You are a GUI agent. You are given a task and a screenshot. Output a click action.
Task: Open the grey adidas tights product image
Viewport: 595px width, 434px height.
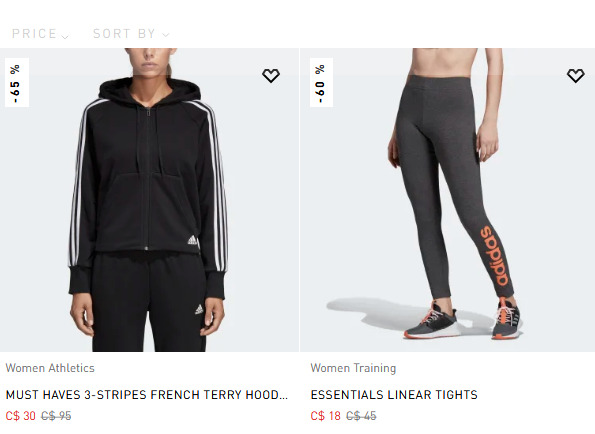coord(448,200)
